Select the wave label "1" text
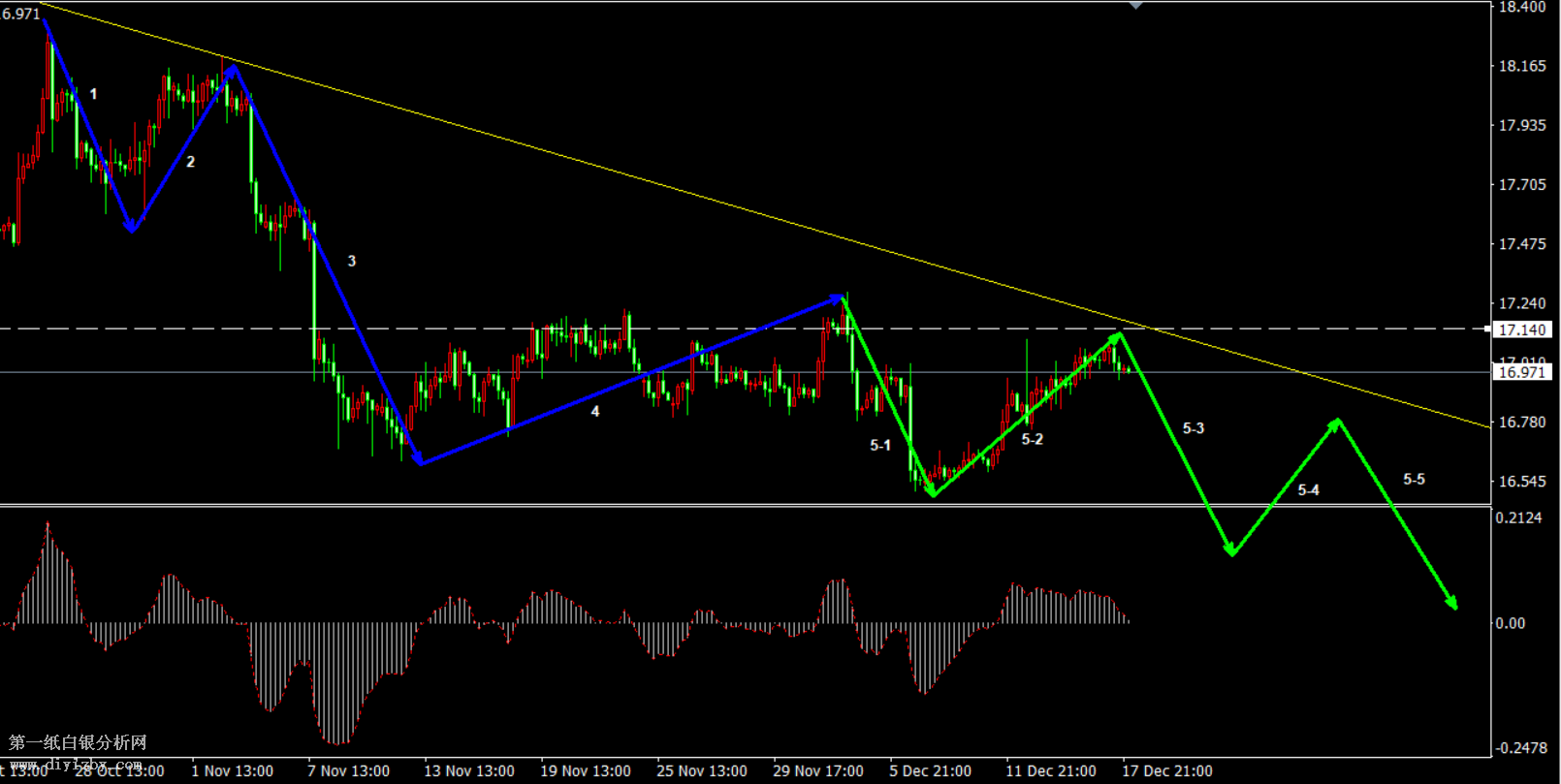Image resolution: width=1561 pixels, height=784 pixels. [93, 94]
